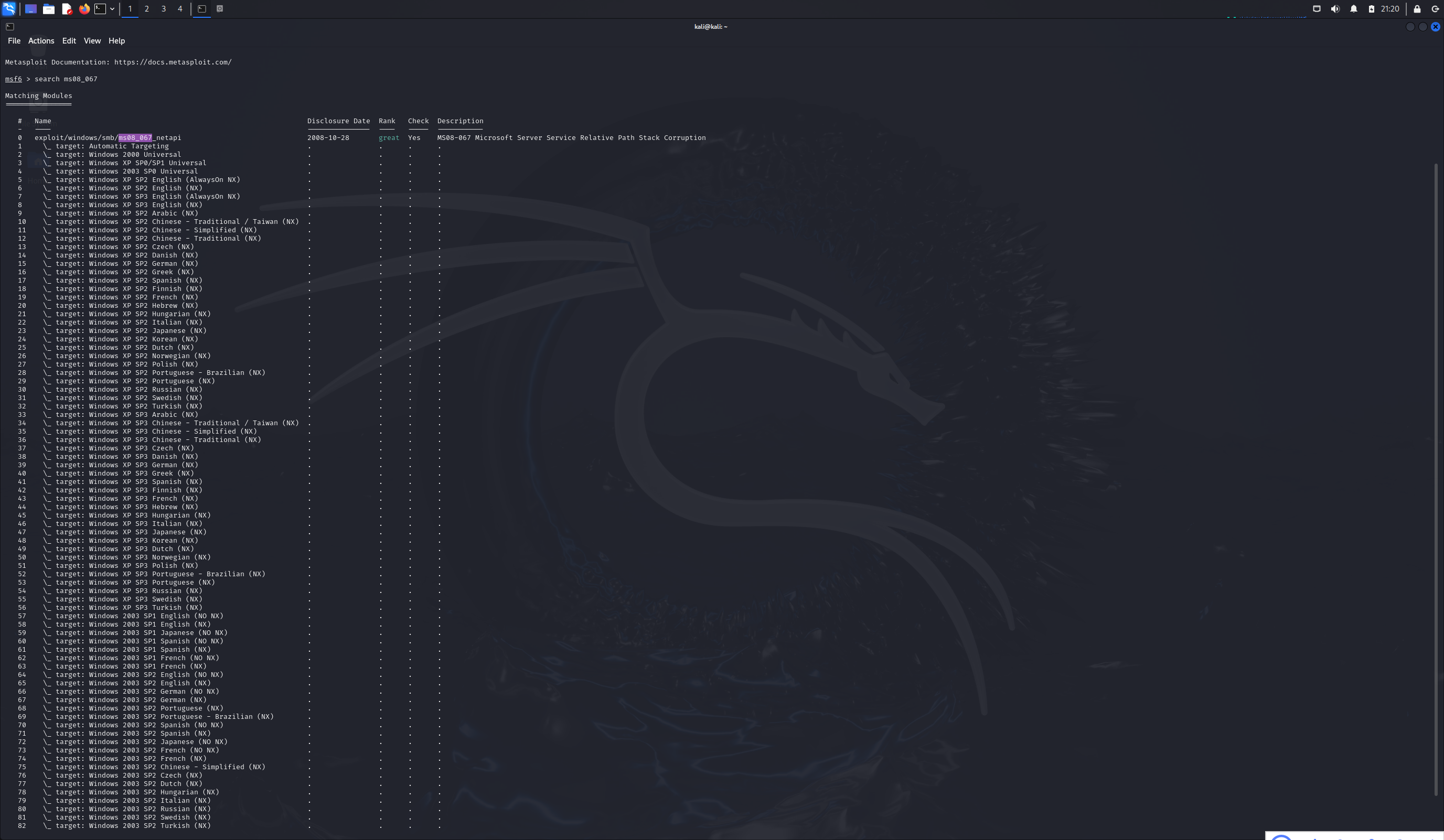This screenshot has width=1444, height=840.
Task: Click the 'Matching Modules' heading
Action: pos(38,95)
